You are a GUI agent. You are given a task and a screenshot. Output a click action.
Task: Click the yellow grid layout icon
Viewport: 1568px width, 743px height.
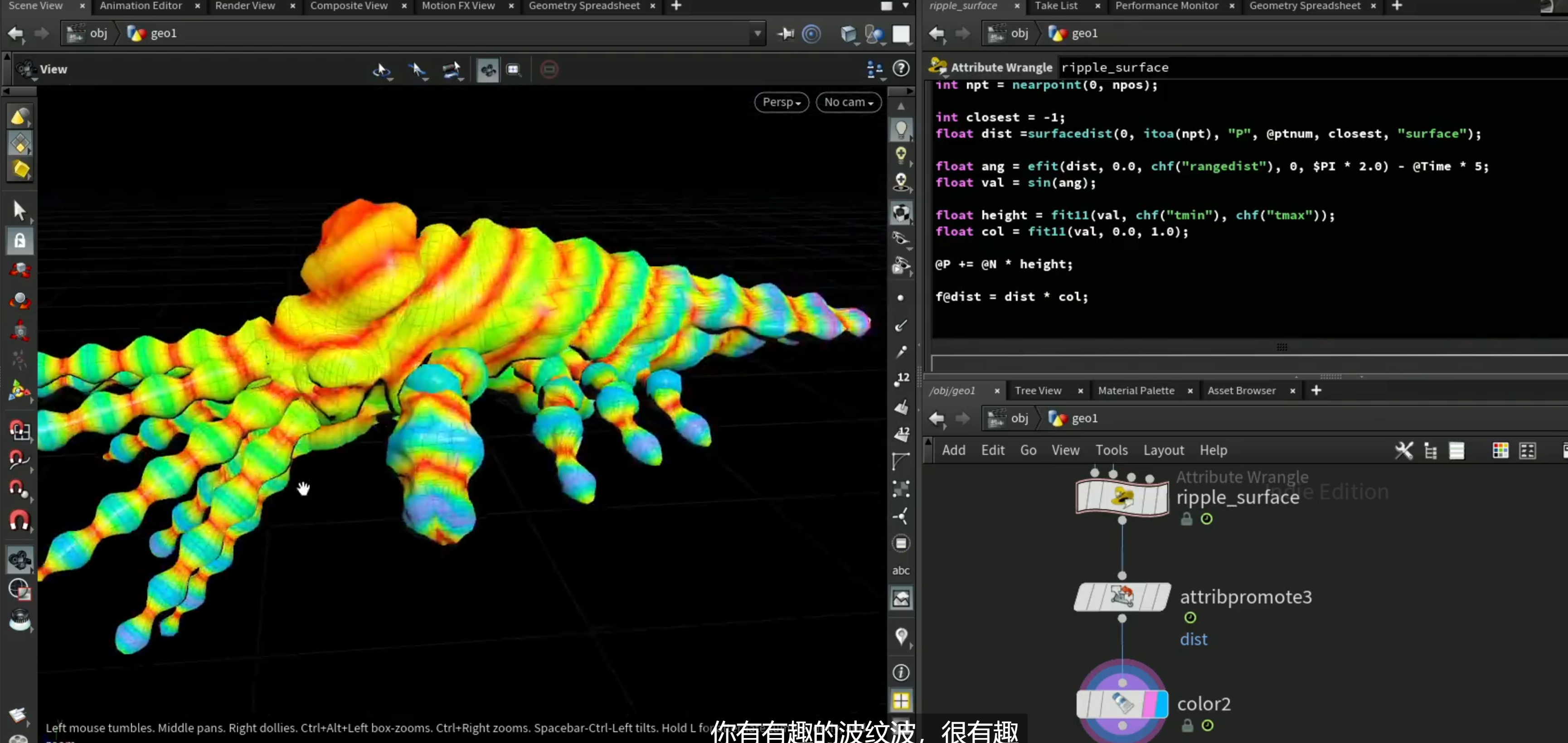pos(901,701)
